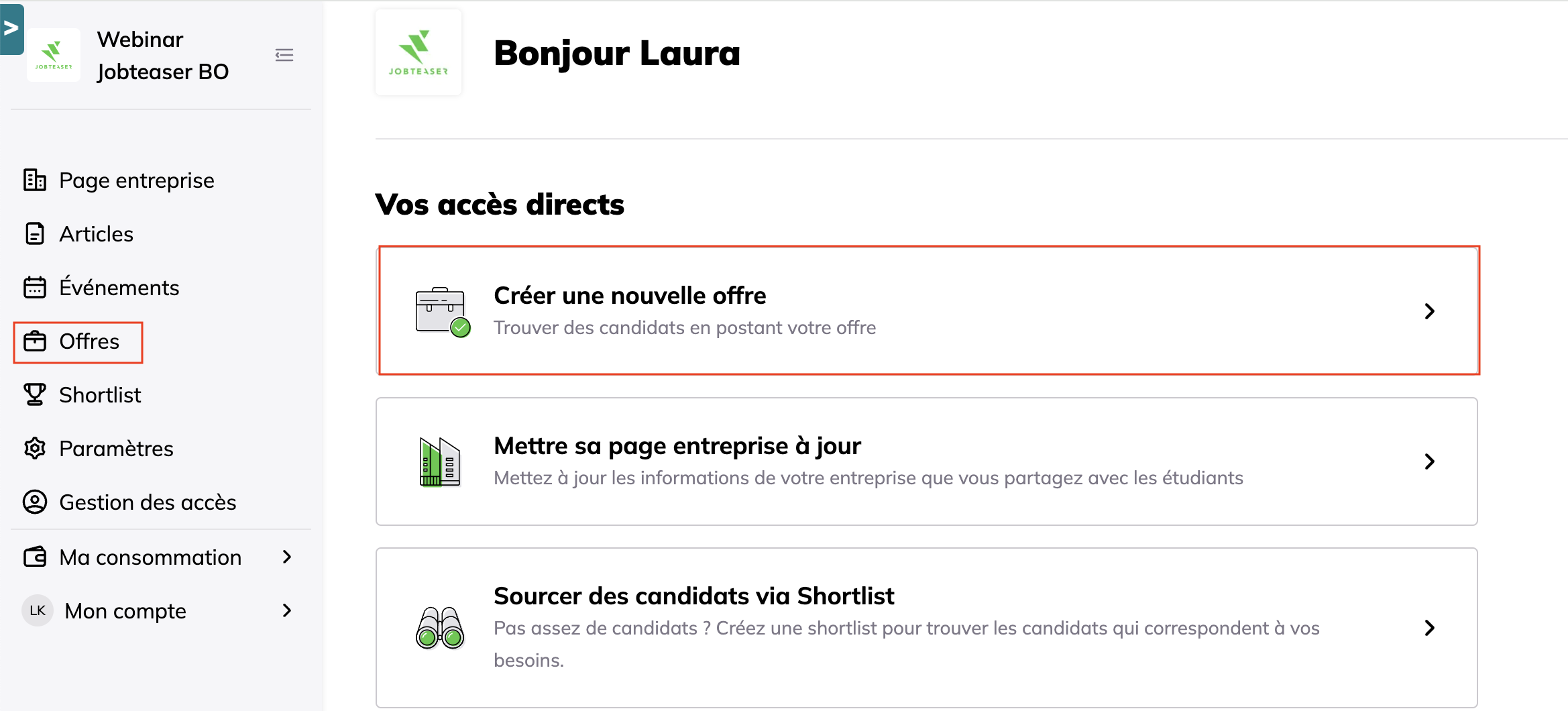This screenshot has width=1568, height=711.
Task: Click the Paramètres gear icon
Action: tap(35, 449)
